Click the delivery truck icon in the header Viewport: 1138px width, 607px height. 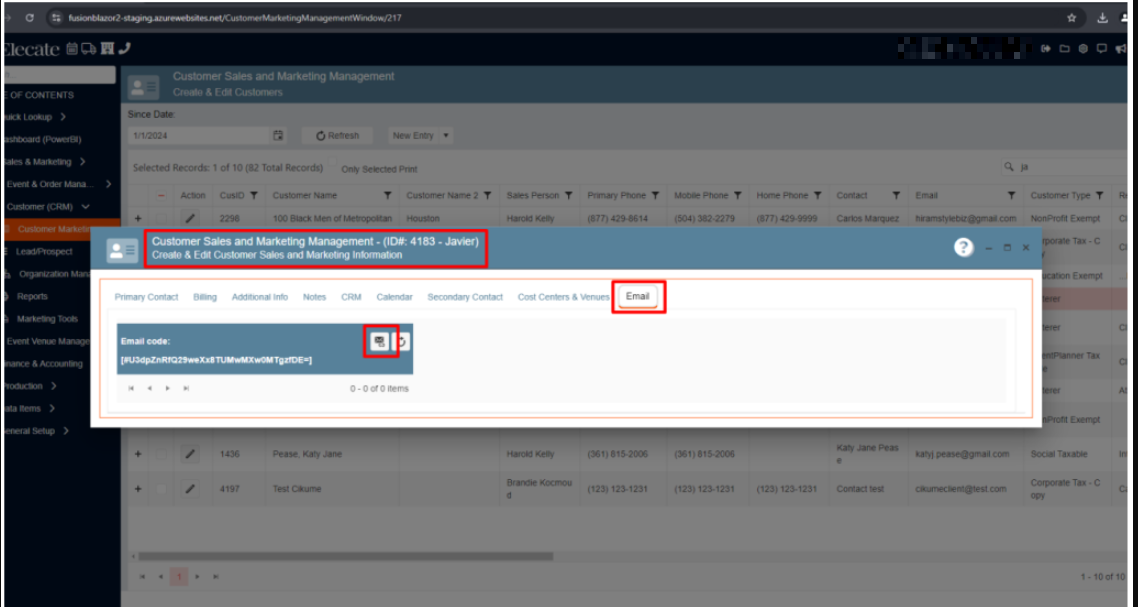click(x=89, y=48)
